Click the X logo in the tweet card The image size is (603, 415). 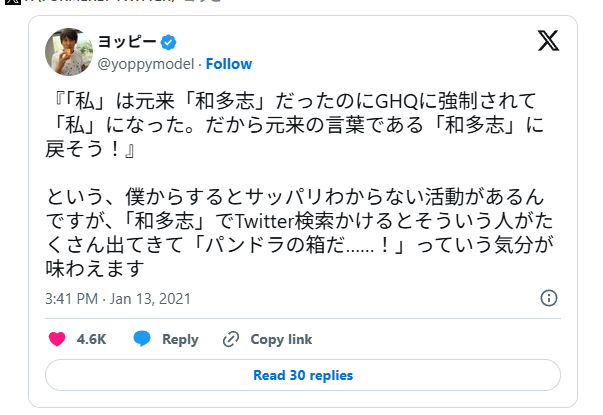[x=548, y=42]
